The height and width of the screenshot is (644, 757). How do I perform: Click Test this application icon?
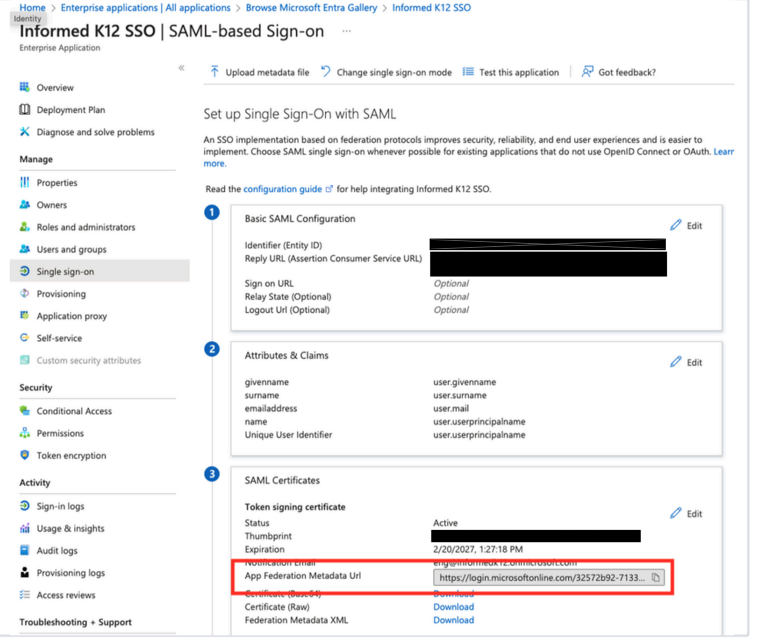tap(468, 72)
